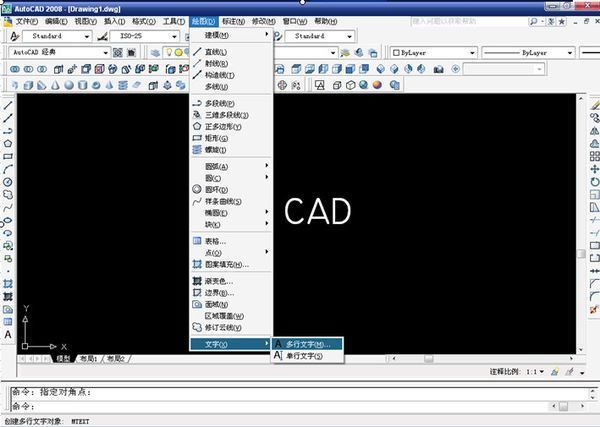Image resolution: width=600 pixels, height=427 pixels.
Task: Select the Rectangle tool in left toolbar
Action: click(x=8, y=156)
